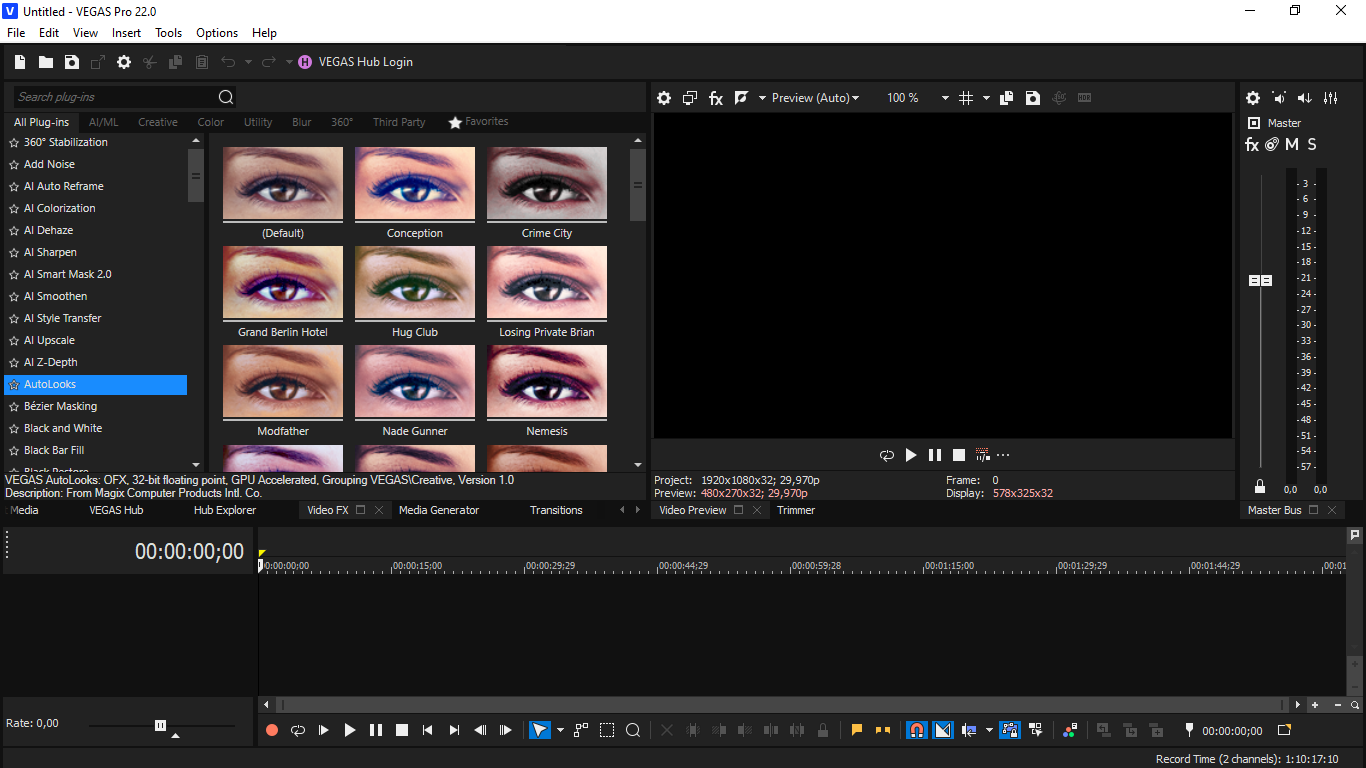This screenshot has height=768, width=1366.
Task: Solo the Master bus with S button
Action: [x=1312, y=145]
